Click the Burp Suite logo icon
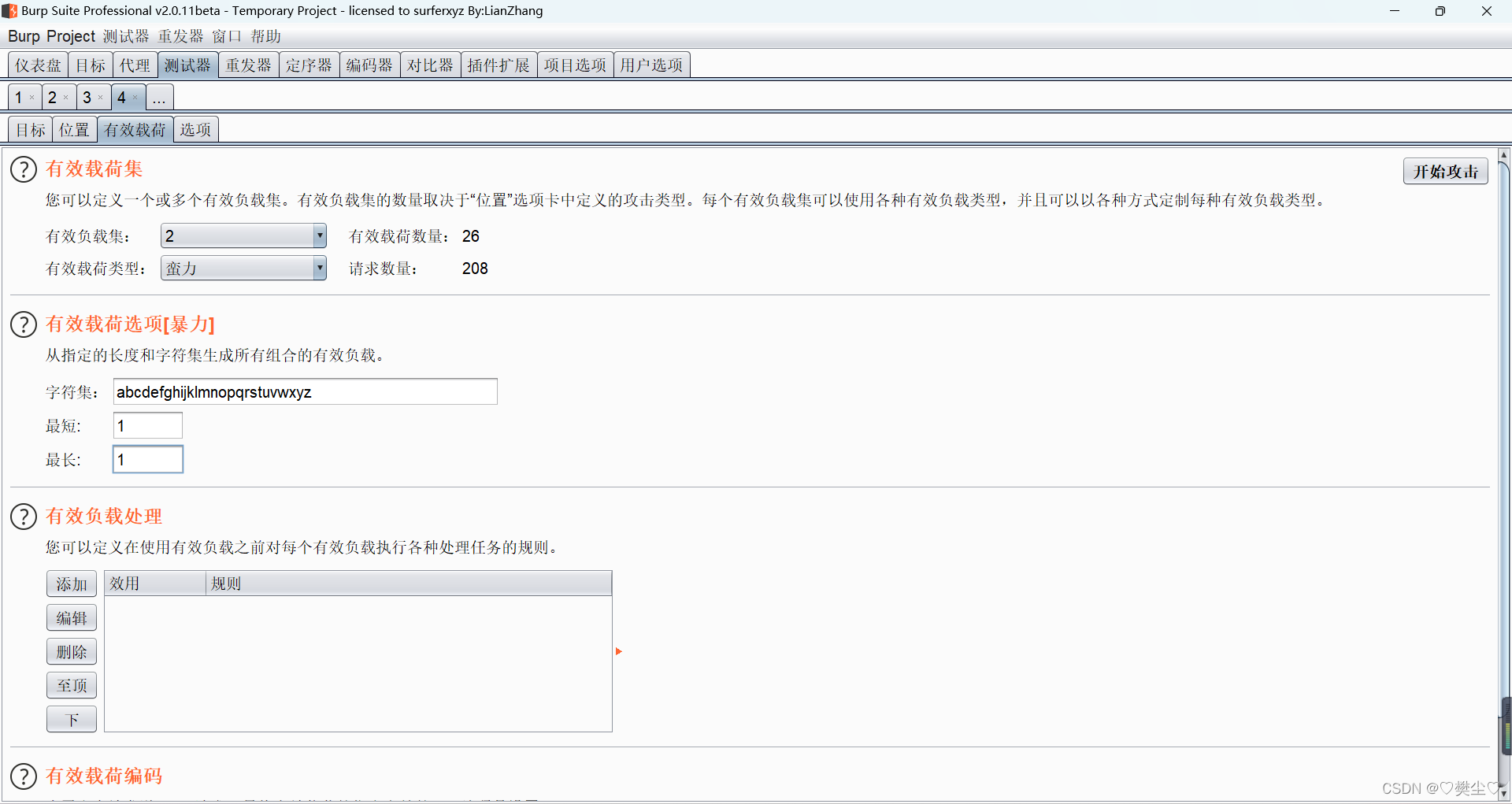This screenshot has width=1512, height=804. pos(9,11)
